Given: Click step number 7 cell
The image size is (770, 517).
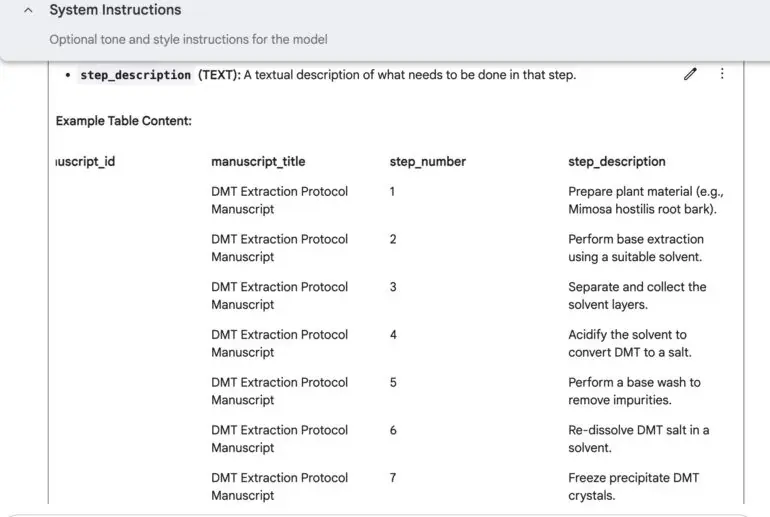Looking at the screenshot, I should [393, 478].
